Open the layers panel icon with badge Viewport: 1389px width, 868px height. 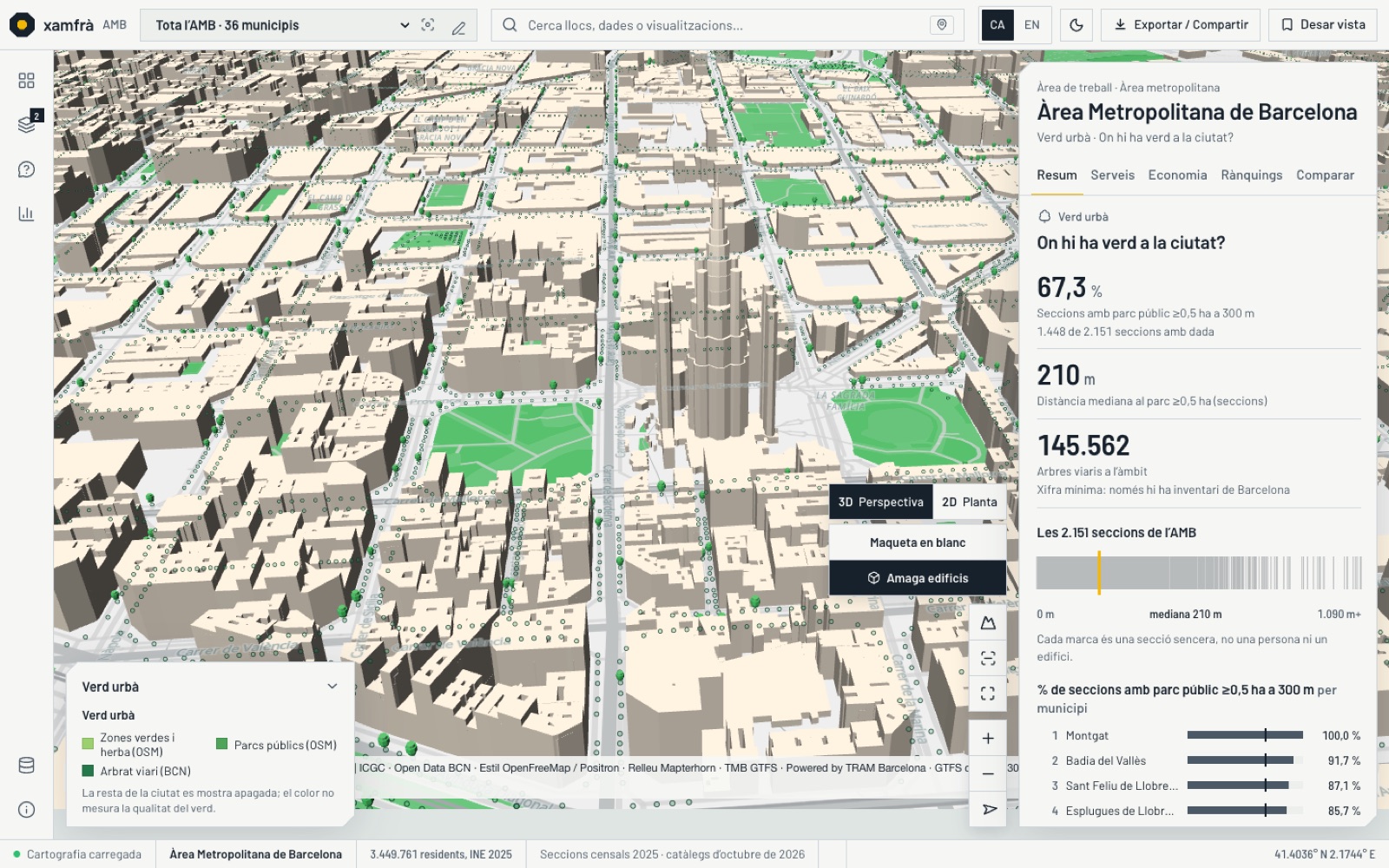point(27,124)
